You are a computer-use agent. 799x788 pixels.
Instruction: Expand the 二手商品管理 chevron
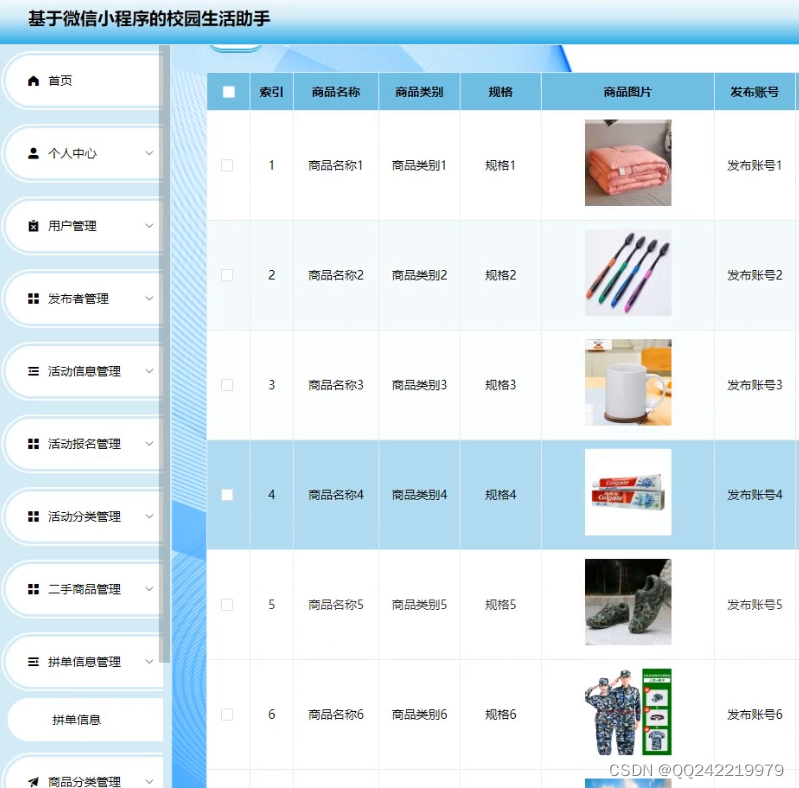(x=149, y=589)
